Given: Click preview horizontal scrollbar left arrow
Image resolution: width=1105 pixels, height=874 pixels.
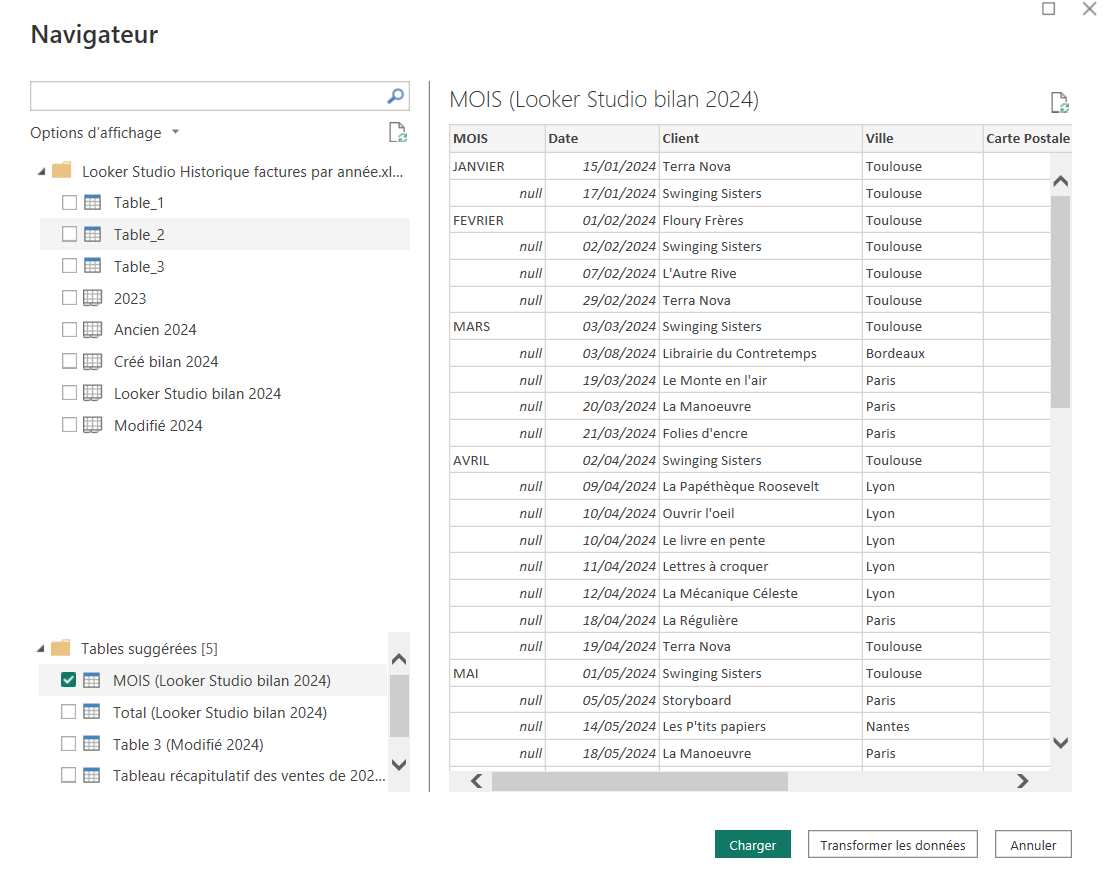Looking at the screenshot, I should (x=476, y=781).
